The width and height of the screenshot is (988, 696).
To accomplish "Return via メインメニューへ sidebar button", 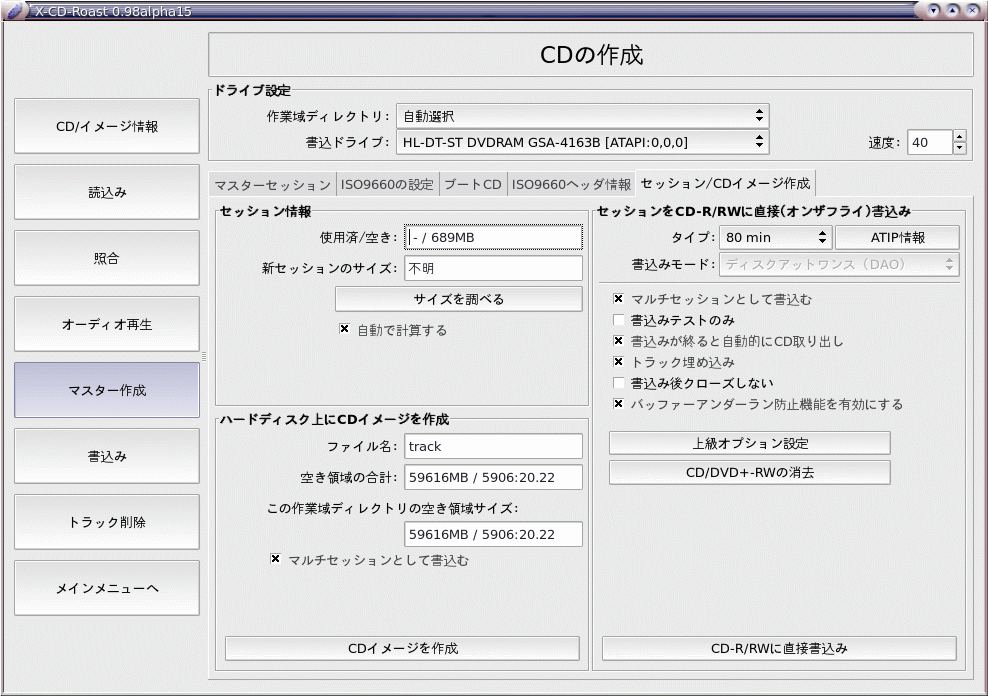I will (107, 588).
